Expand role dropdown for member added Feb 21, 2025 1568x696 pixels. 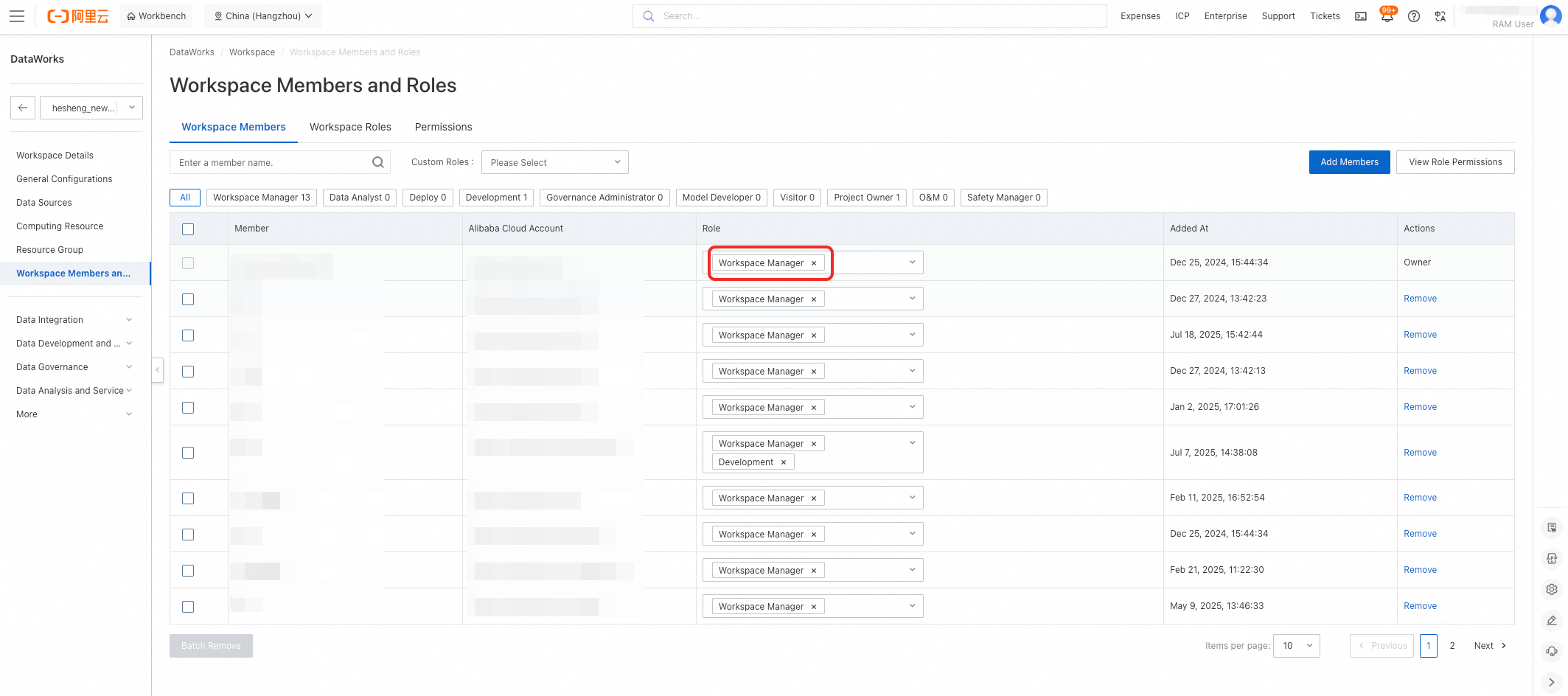click(x=912, y=570)
